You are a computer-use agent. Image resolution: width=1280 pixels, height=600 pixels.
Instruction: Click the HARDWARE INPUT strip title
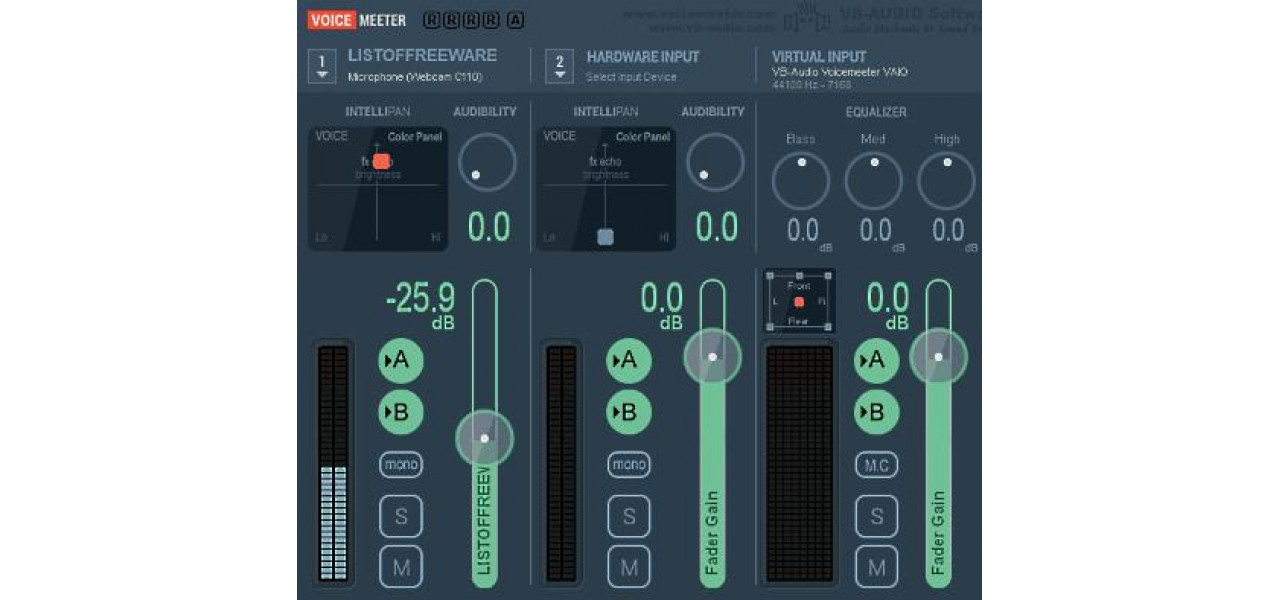(643, 57)
